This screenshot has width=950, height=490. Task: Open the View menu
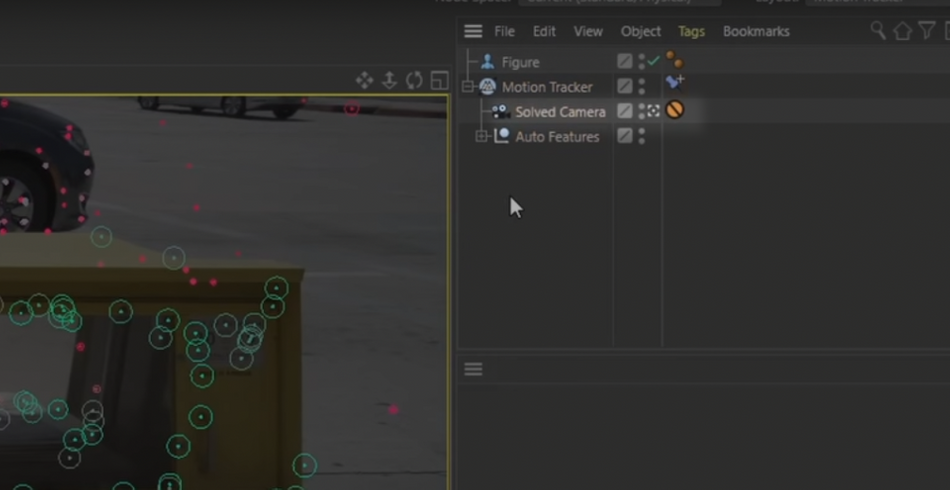click(x=588, y=31)
